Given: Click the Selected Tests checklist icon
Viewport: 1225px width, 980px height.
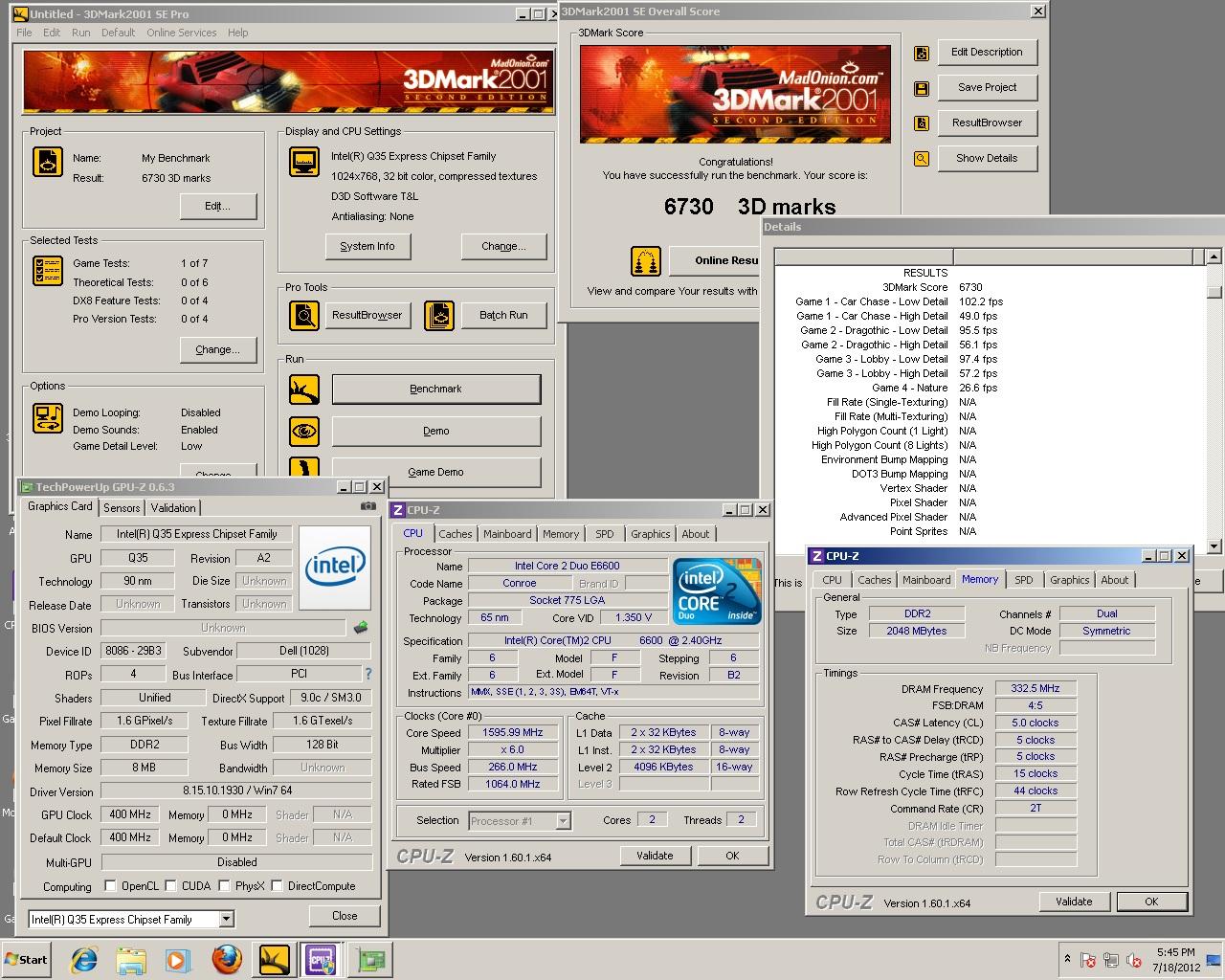Looking at the screenshot, I should click(48, 271).
